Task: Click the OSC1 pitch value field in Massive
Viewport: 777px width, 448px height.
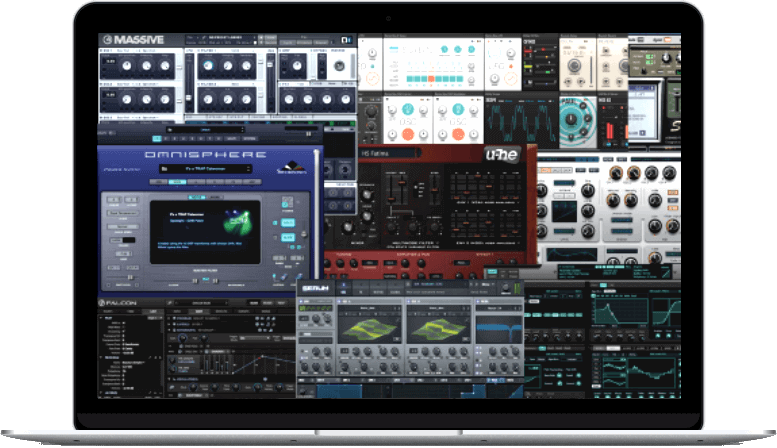Action: click(x=111, y=61)
